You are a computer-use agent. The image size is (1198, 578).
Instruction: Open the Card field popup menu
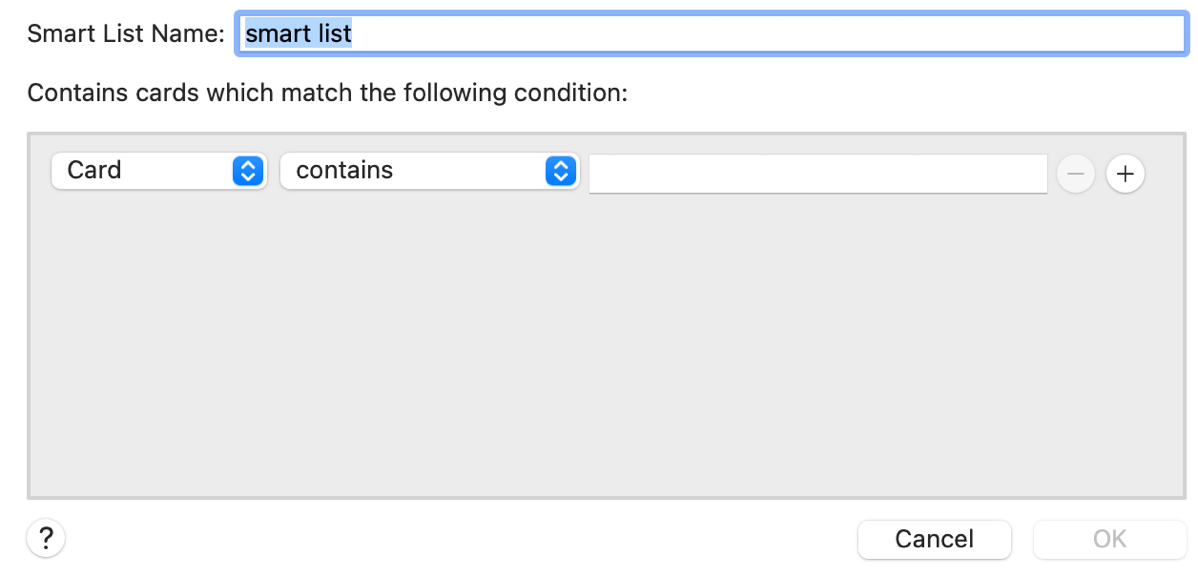coord(159,171)
